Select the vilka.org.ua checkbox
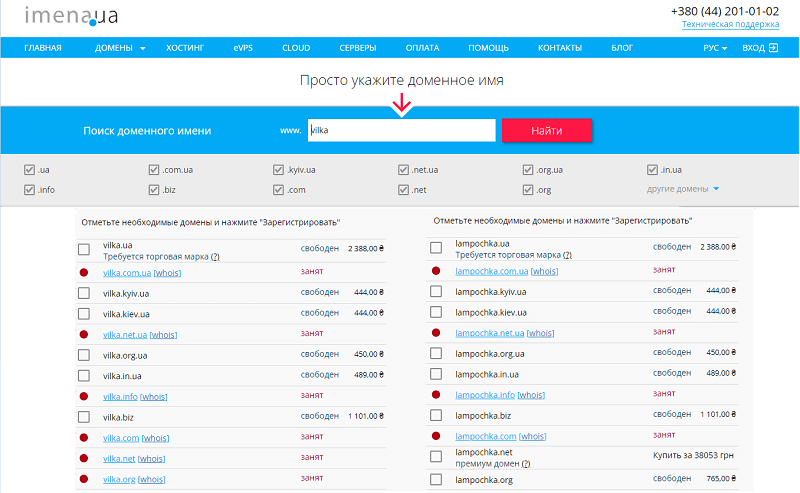 point(84,355)
